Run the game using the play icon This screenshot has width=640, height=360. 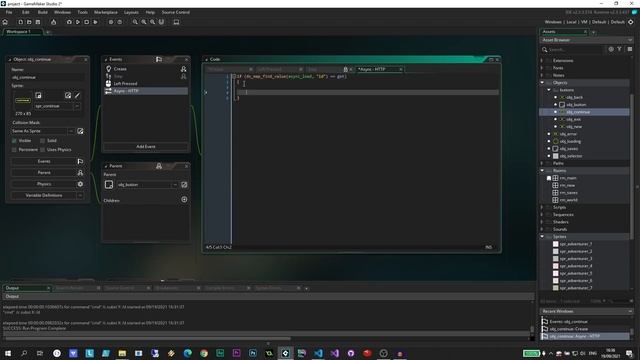[x=78, y=22]
